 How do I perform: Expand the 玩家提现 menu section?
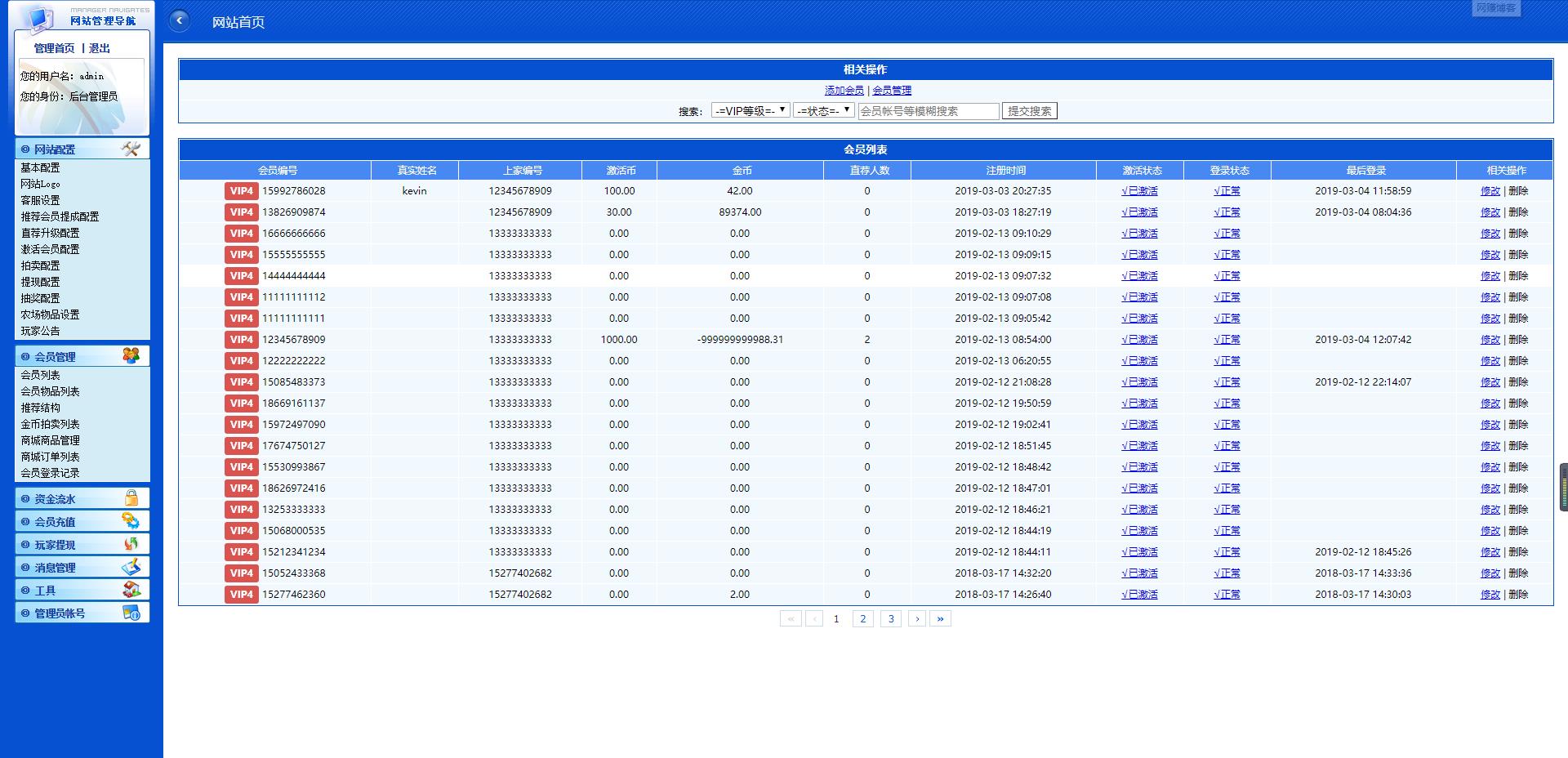pyautogui.click(x=82, y=544)
